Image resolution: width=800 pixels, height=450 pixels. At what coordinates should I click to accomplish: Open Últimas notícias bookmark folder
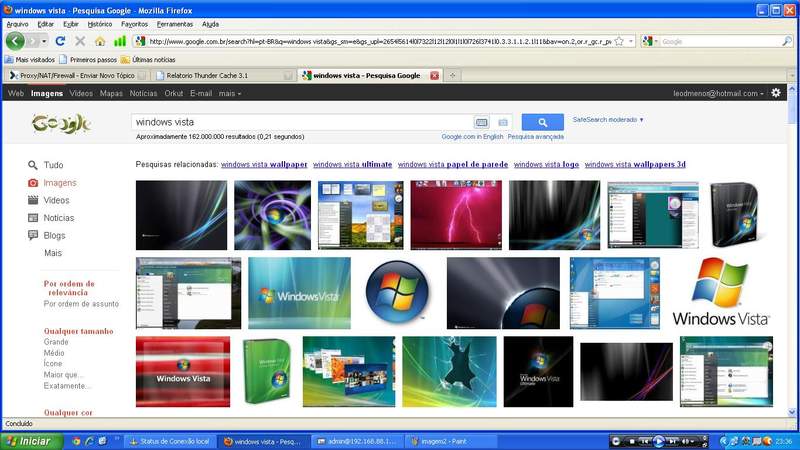148,60
